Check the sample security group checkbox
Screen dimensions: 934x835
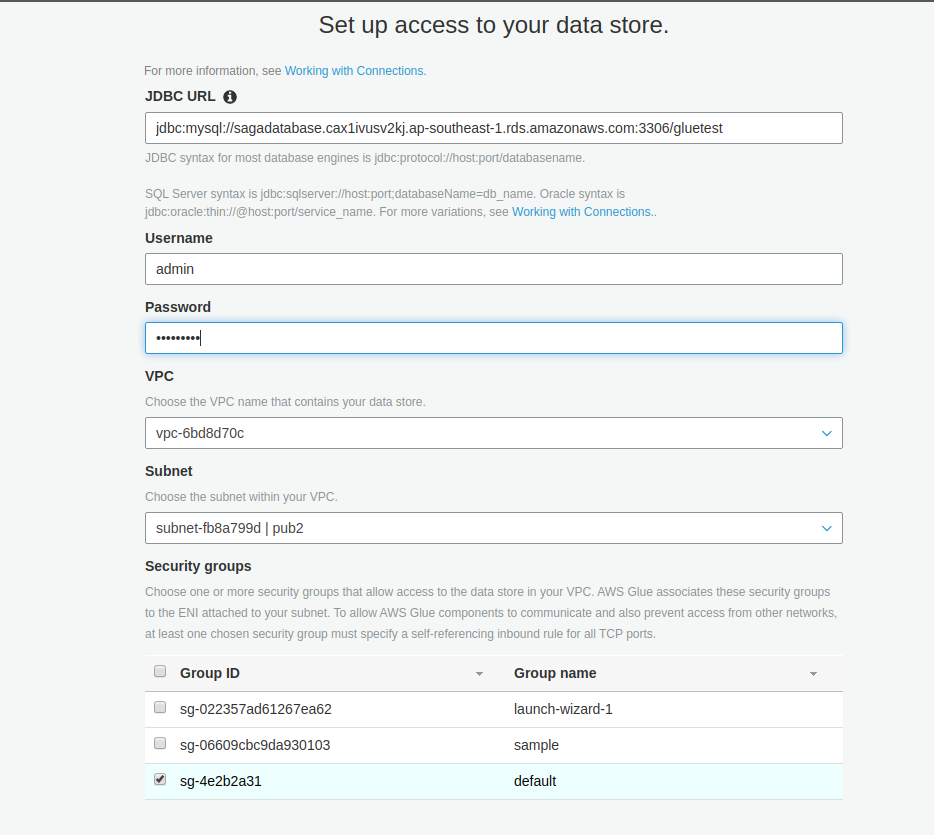(160, 744)
